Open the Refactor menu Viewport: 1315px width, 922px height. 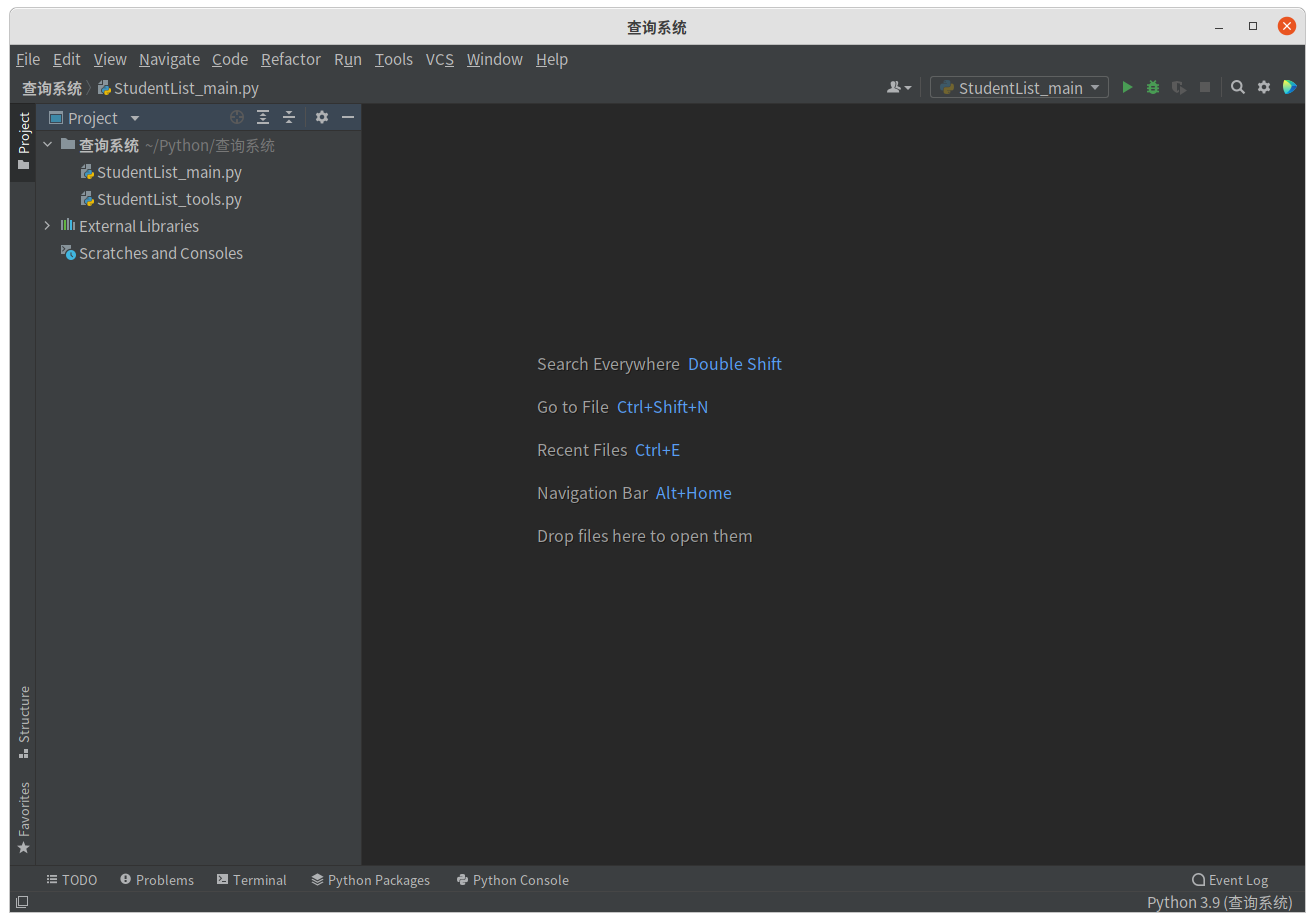(291, 59)
